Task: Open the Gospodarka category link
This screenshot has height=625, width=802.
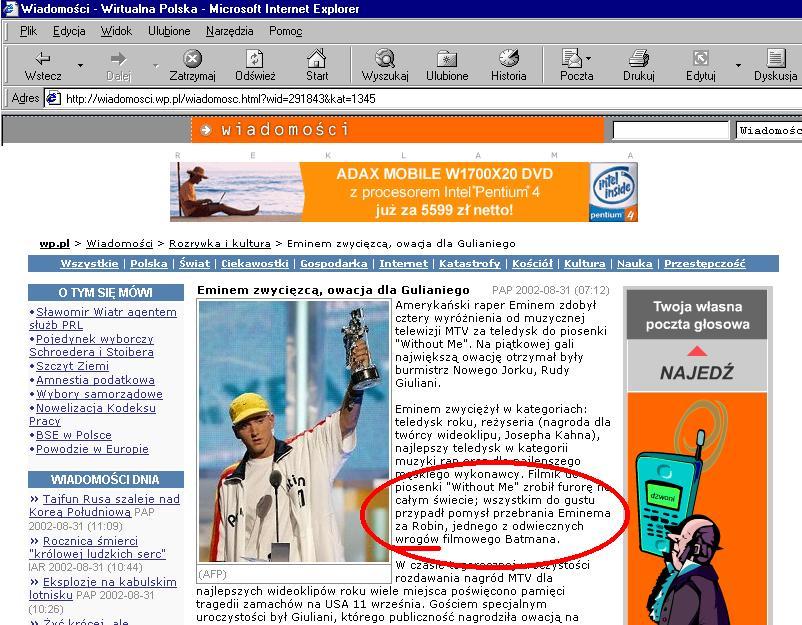Action: (x=333, y=263)
